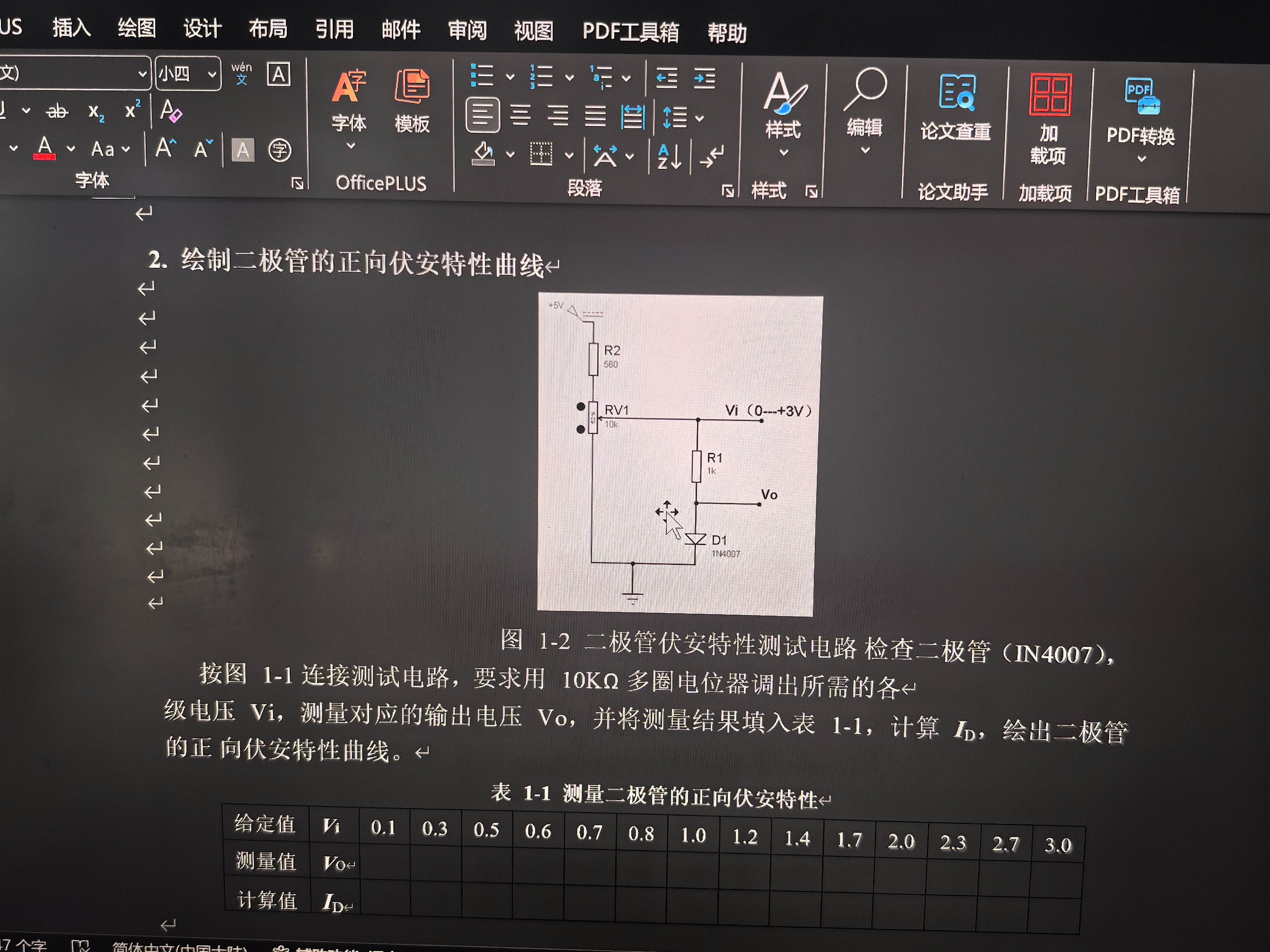Open the 小四 font size dropdown
1270x952 pixels.
click(211, 73)
